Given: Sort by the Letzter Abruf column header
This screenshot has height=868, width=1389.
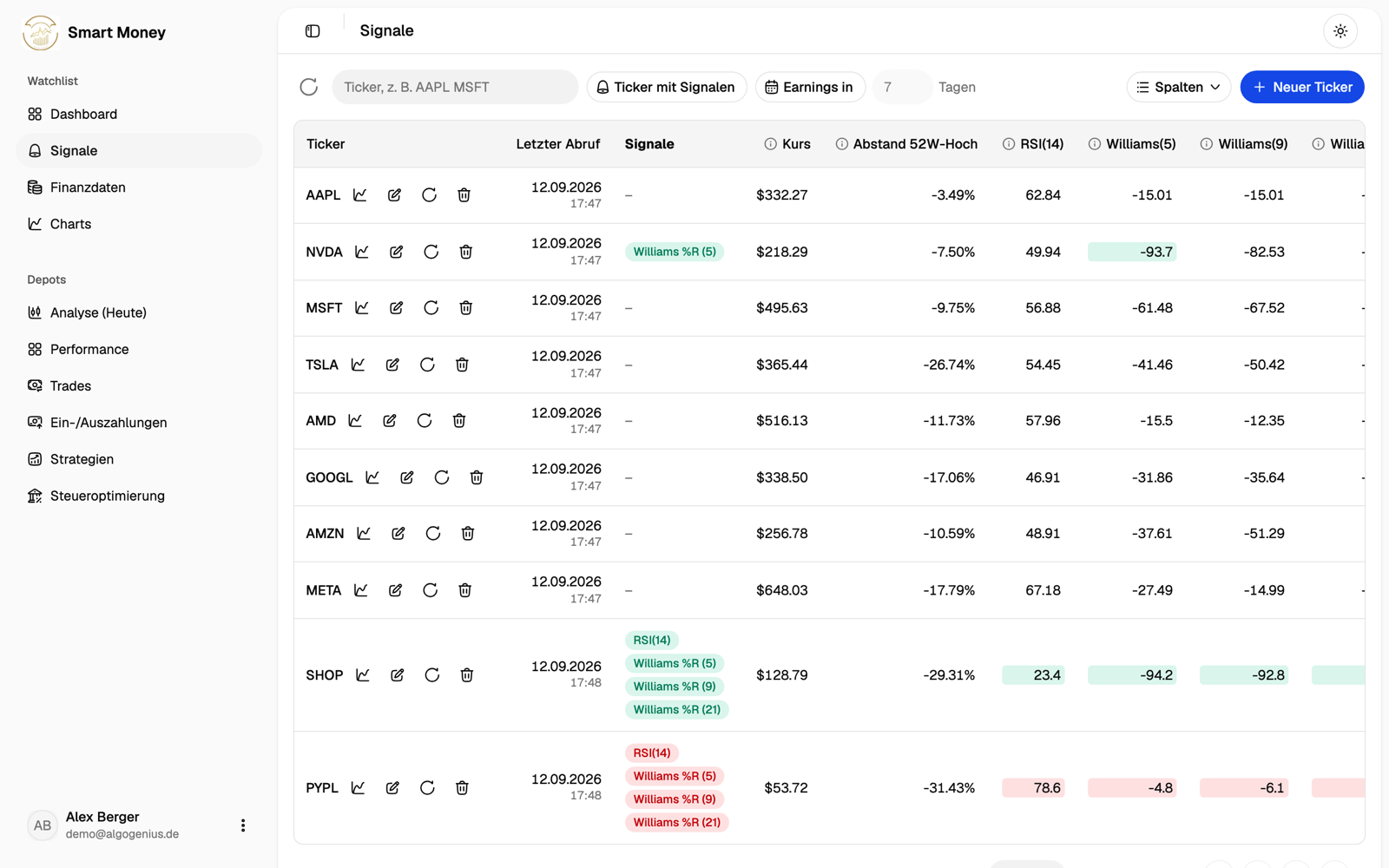Looking at the screenshot, I should (558, 144).
